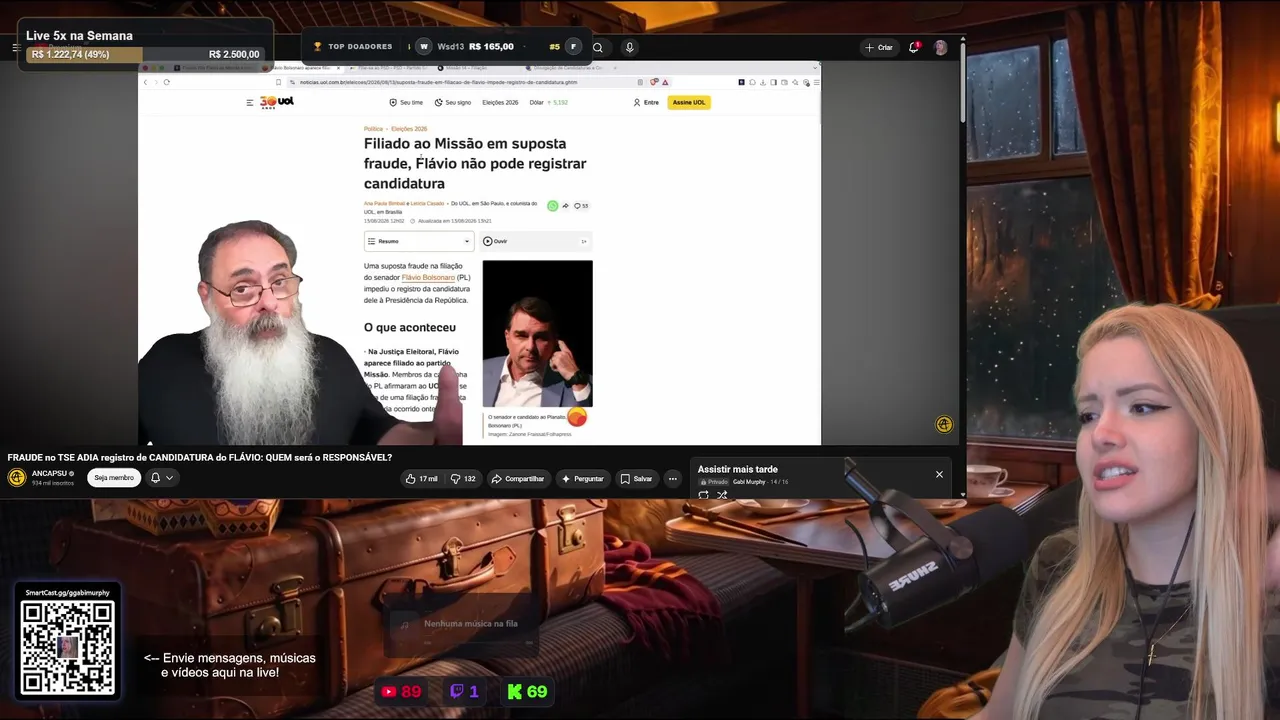
Task: Start voice search with the microphone icon
Action: tap(629, 47)
